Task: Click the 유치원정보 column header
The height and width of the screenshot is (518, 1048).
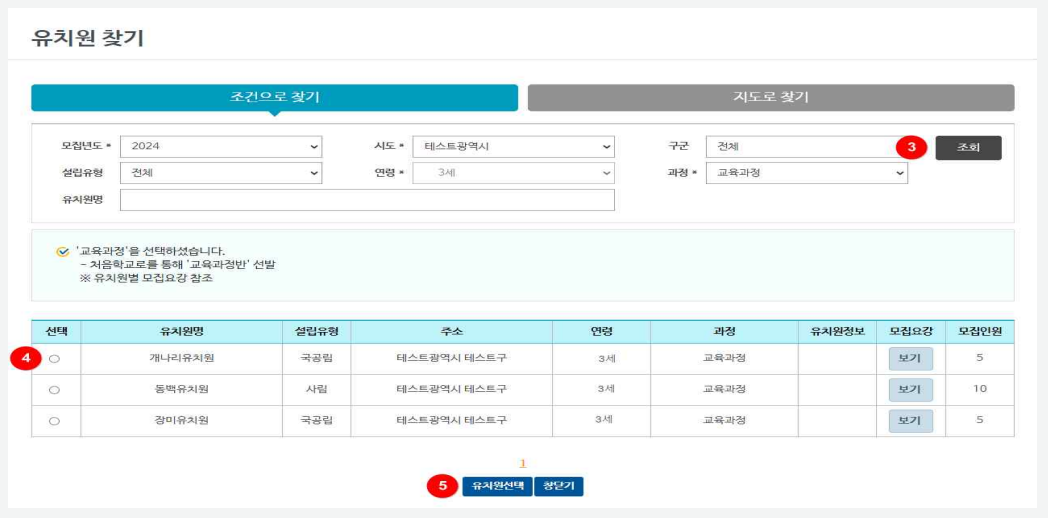Action: 837,332
